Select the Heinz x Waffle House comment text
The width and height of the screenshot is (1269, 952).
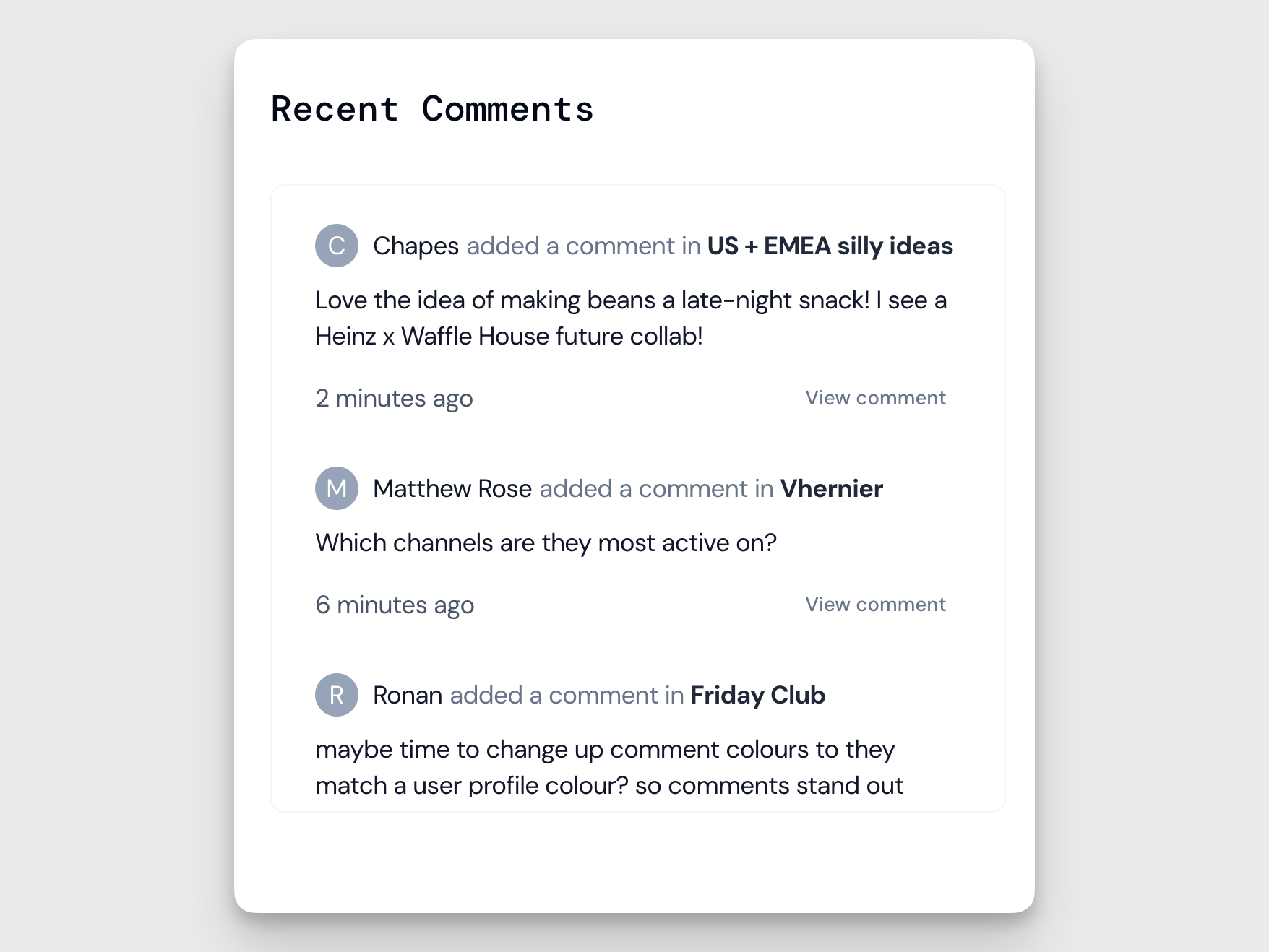click(x=630, y=318)
